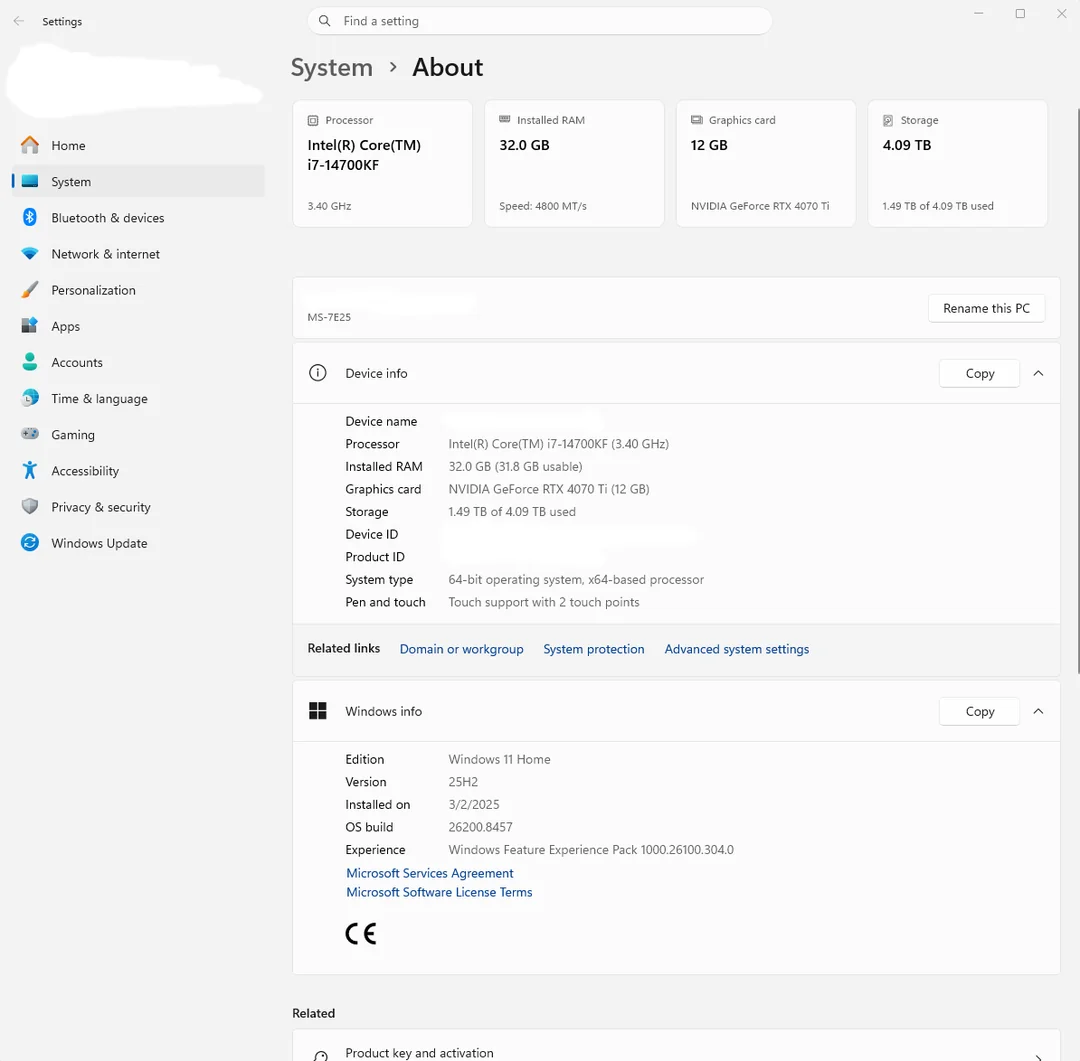This screenshot has height=1061, width=1080.
Task: Click the Graphics card summary card
Action: 766,163
